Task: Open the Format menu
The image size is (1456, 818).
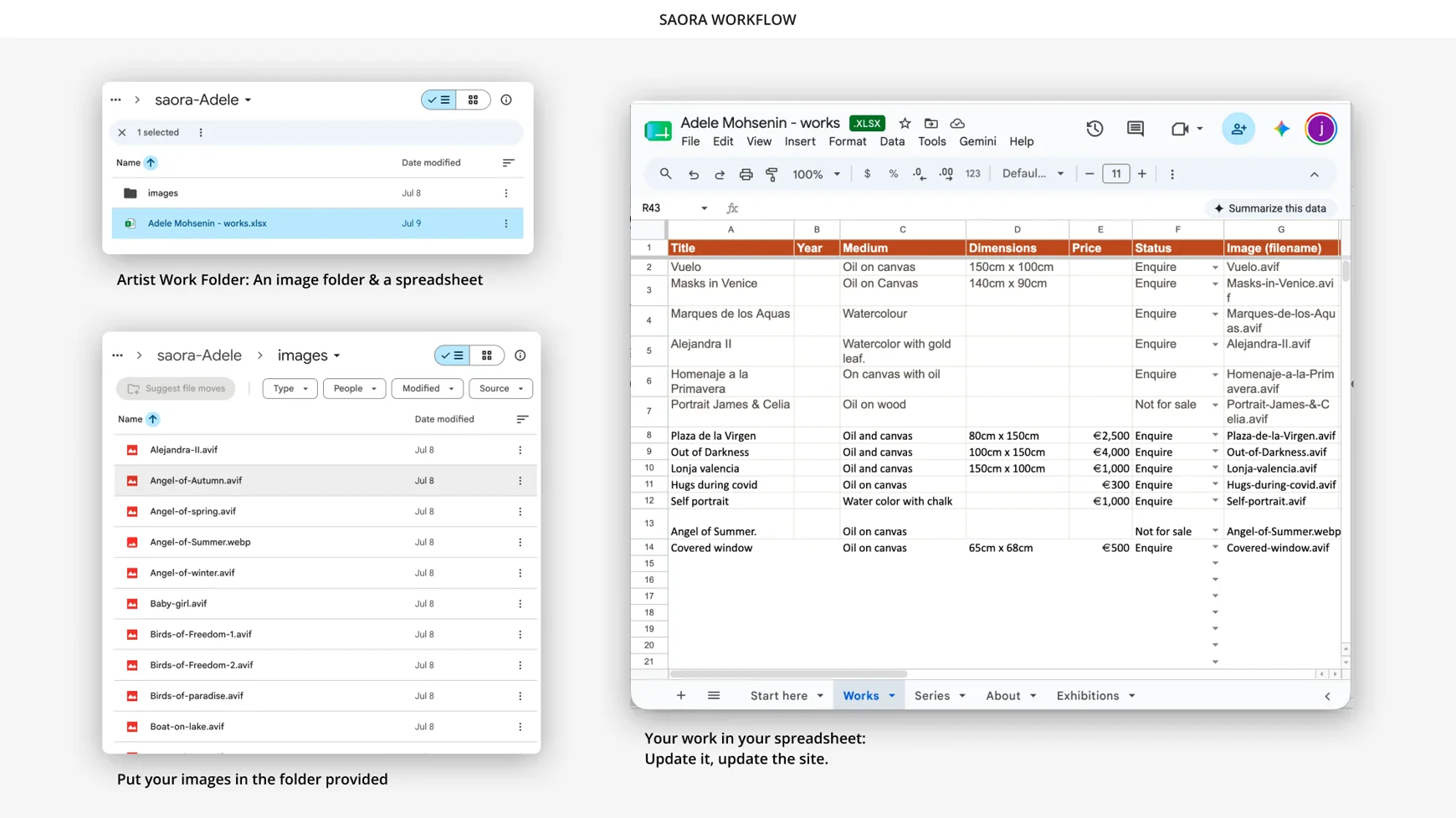Action: (x=848, y=141)
